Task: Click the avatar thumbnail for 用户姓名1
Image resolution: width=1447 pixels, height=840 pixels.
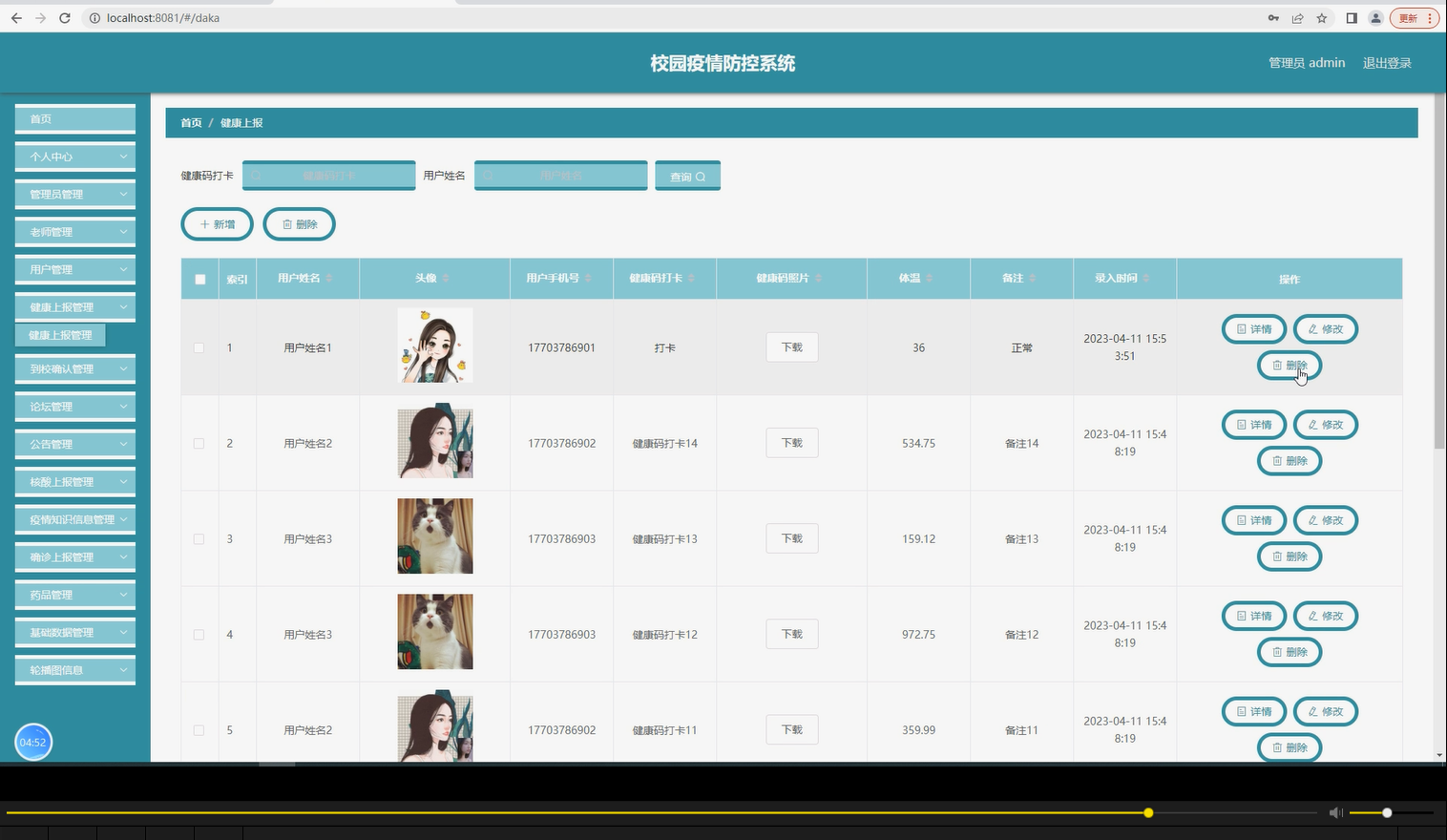Action: (435, 346)
